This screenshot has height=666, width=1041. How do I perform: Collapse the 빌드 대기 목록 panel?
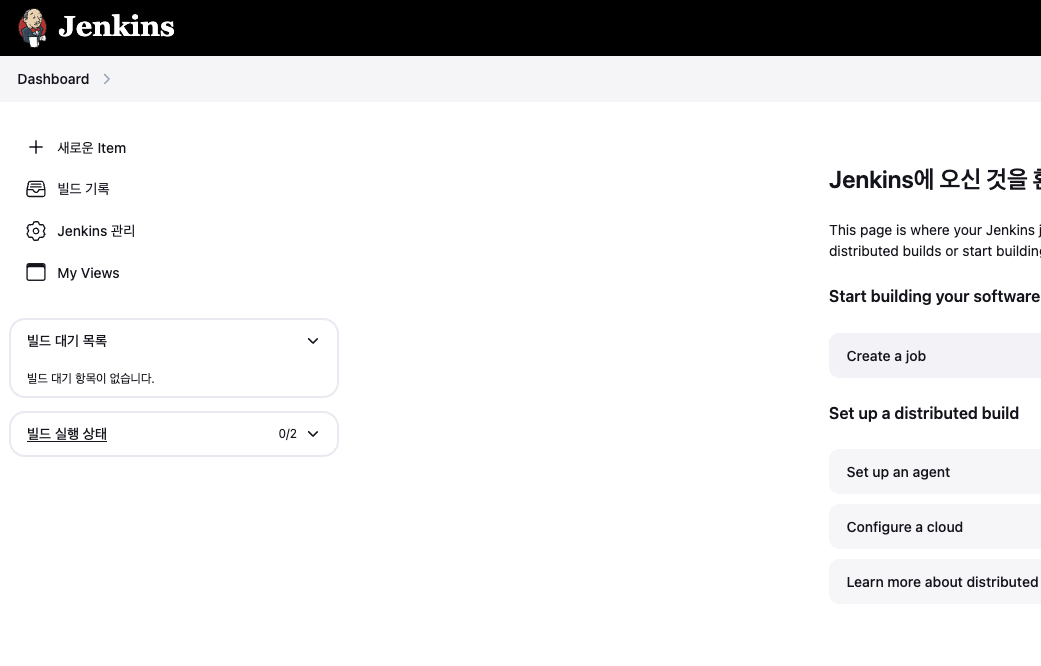(313, 341)
